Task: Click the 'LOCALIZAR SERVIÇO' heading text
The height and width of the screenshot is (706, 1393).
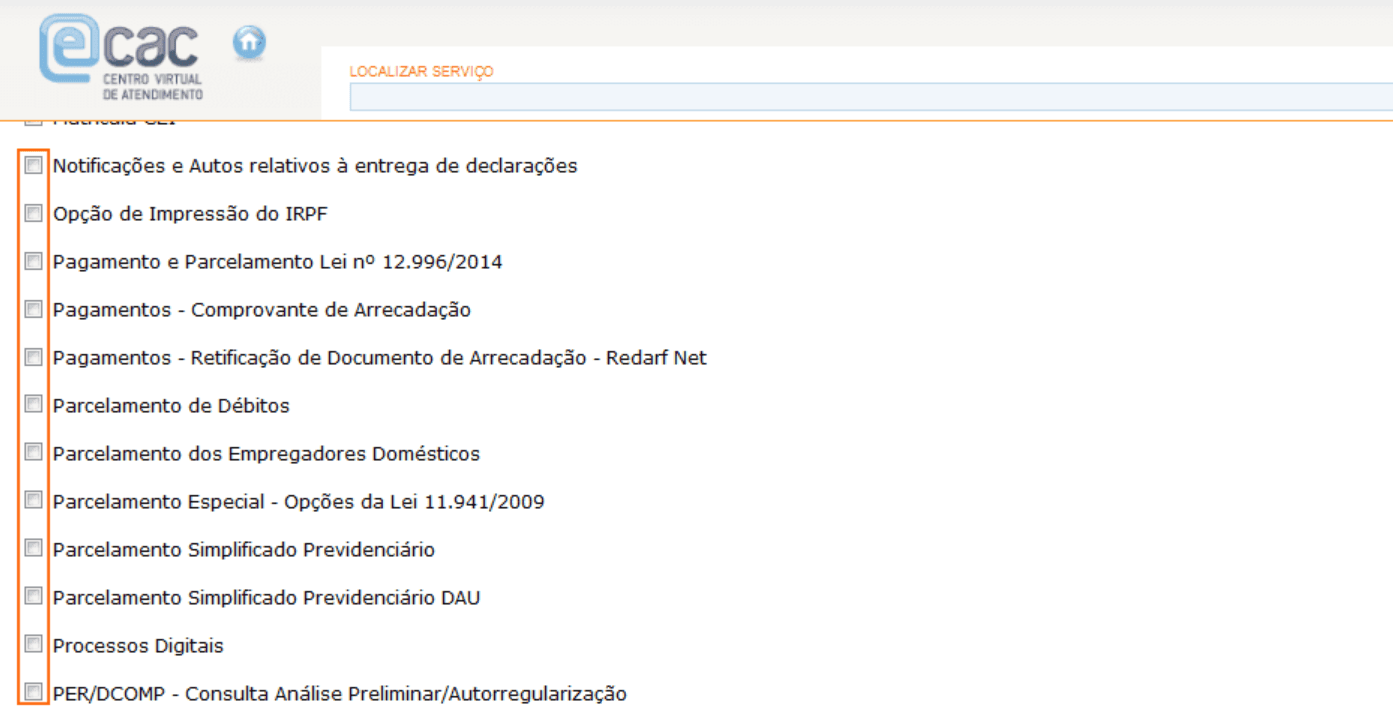Action: pos(421,72)
